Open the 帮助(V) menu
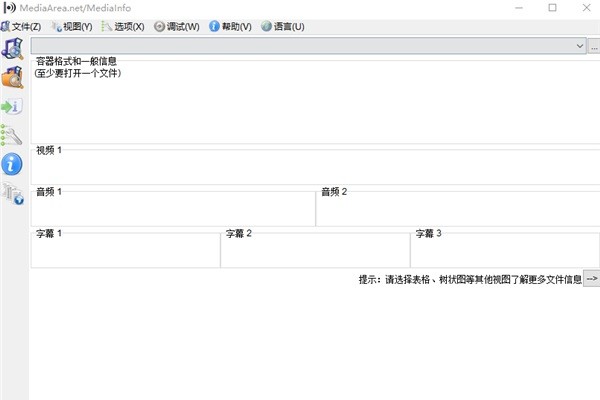This screenshot has height=400, width=600. (230, 26)
